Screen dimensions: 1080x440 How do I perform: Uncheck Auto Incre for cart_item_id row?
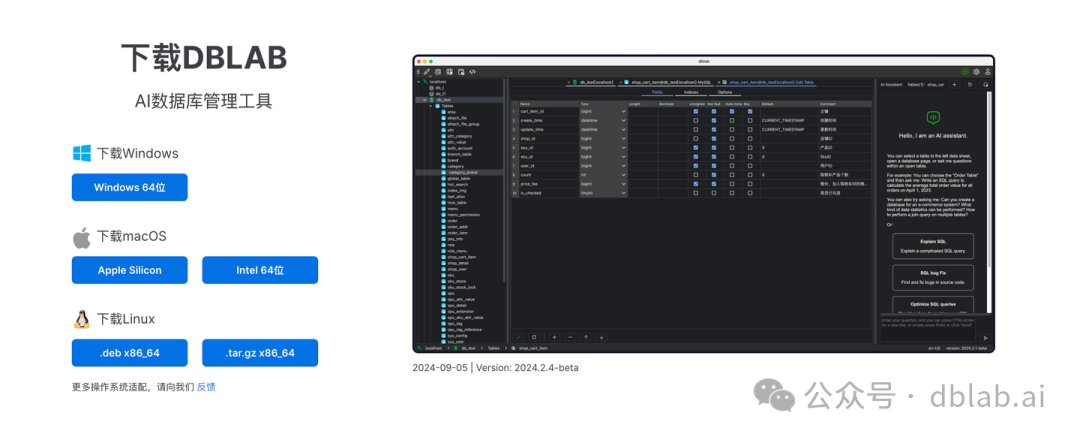click(732, 112)
